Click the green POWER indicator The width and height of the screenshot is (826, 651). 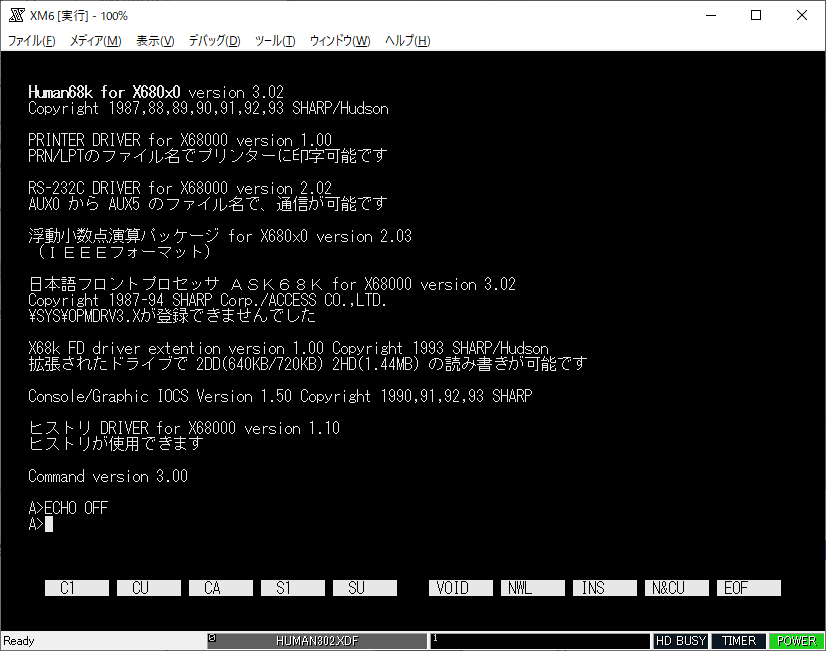click(x=796, y=641)
